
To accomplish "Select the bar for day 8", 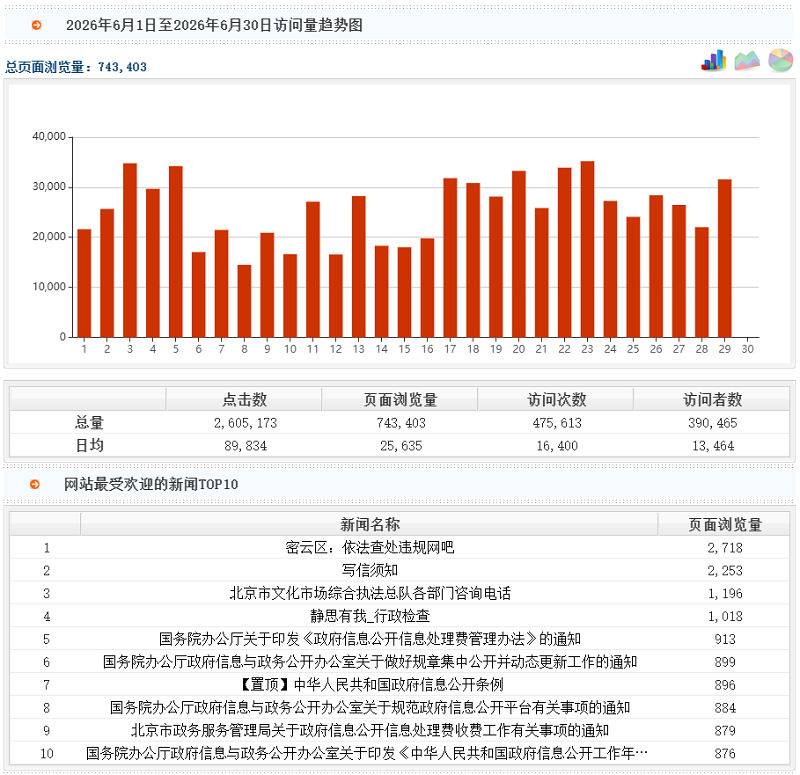I will pyautogui.click(x=244, y=301).
